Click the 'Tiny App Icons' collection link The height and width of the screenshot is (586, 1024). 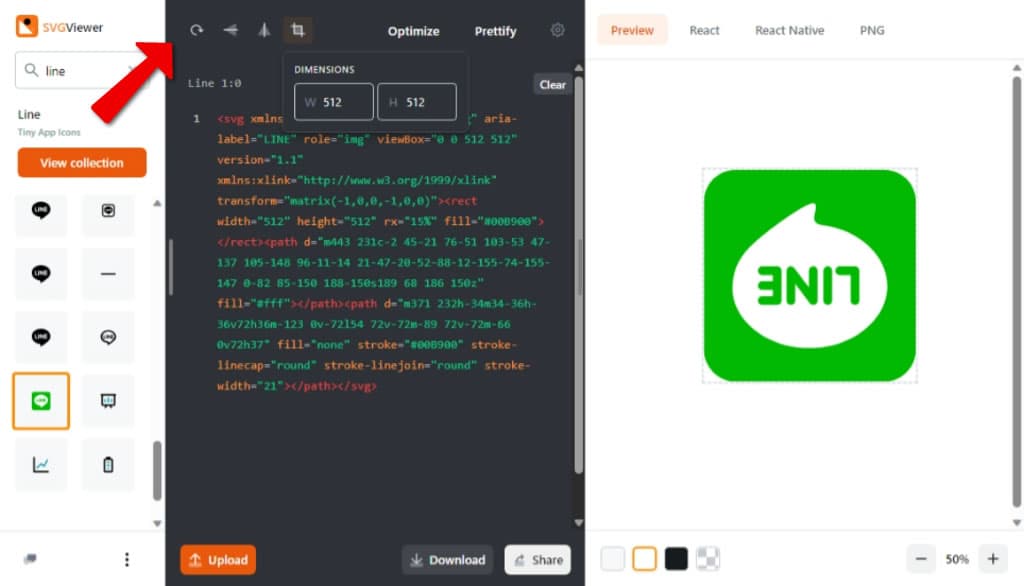pos(49,132)
